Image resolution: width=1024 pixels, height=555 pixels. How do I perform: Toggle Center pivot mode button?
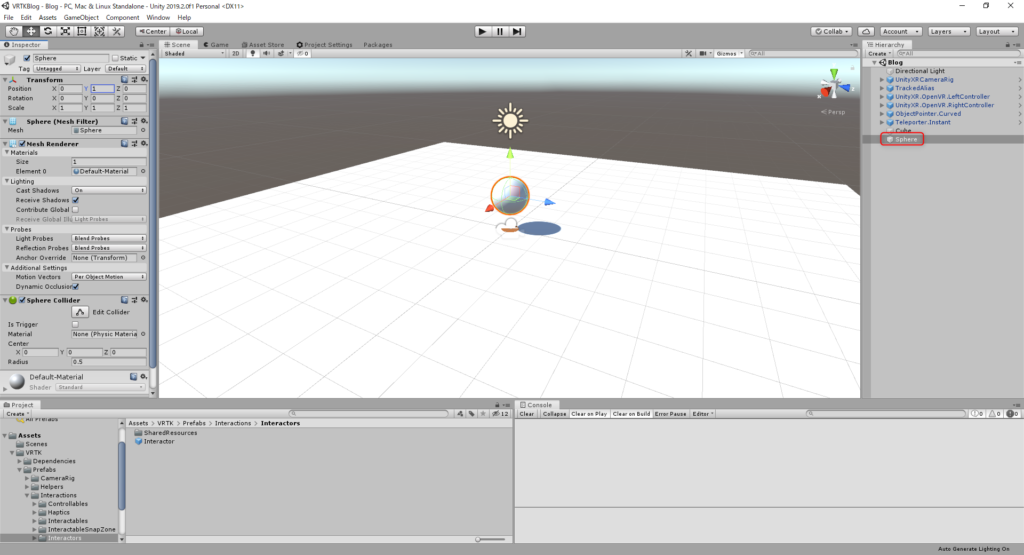[x=152, y=31]
